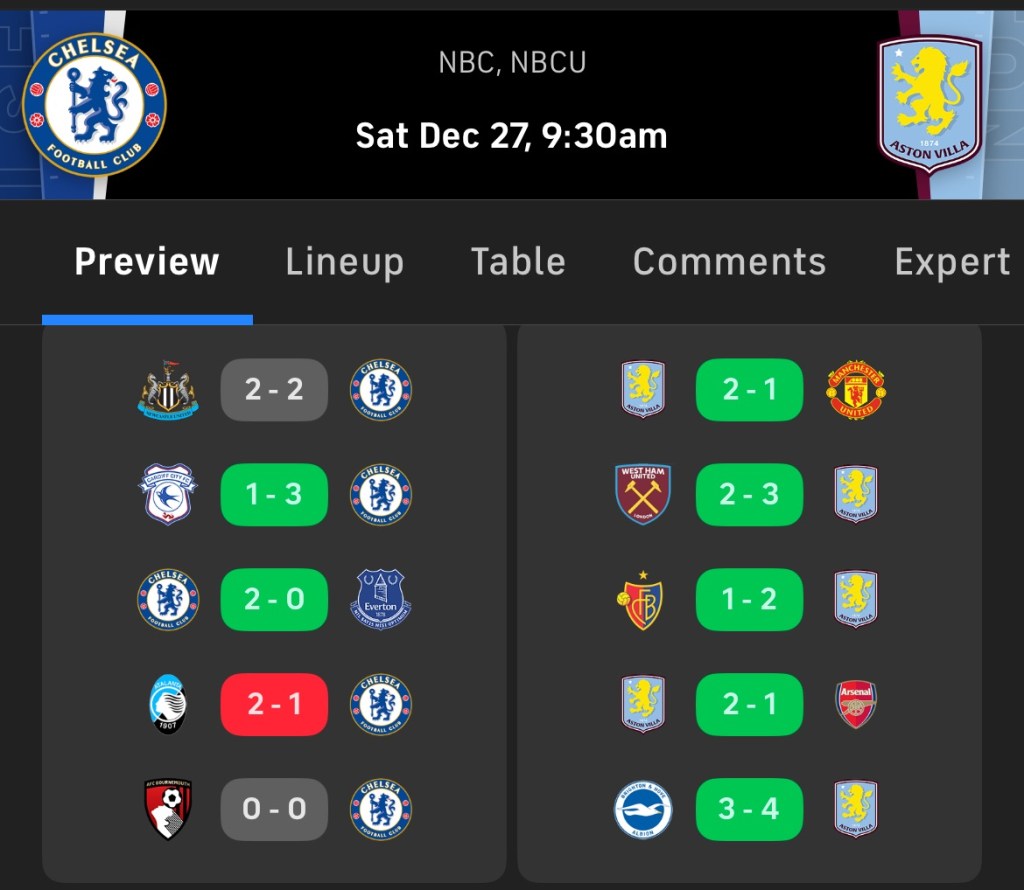1024x890 pixels.
Task: Click the 3-4 Brighton match score
Action: (749, 809)
